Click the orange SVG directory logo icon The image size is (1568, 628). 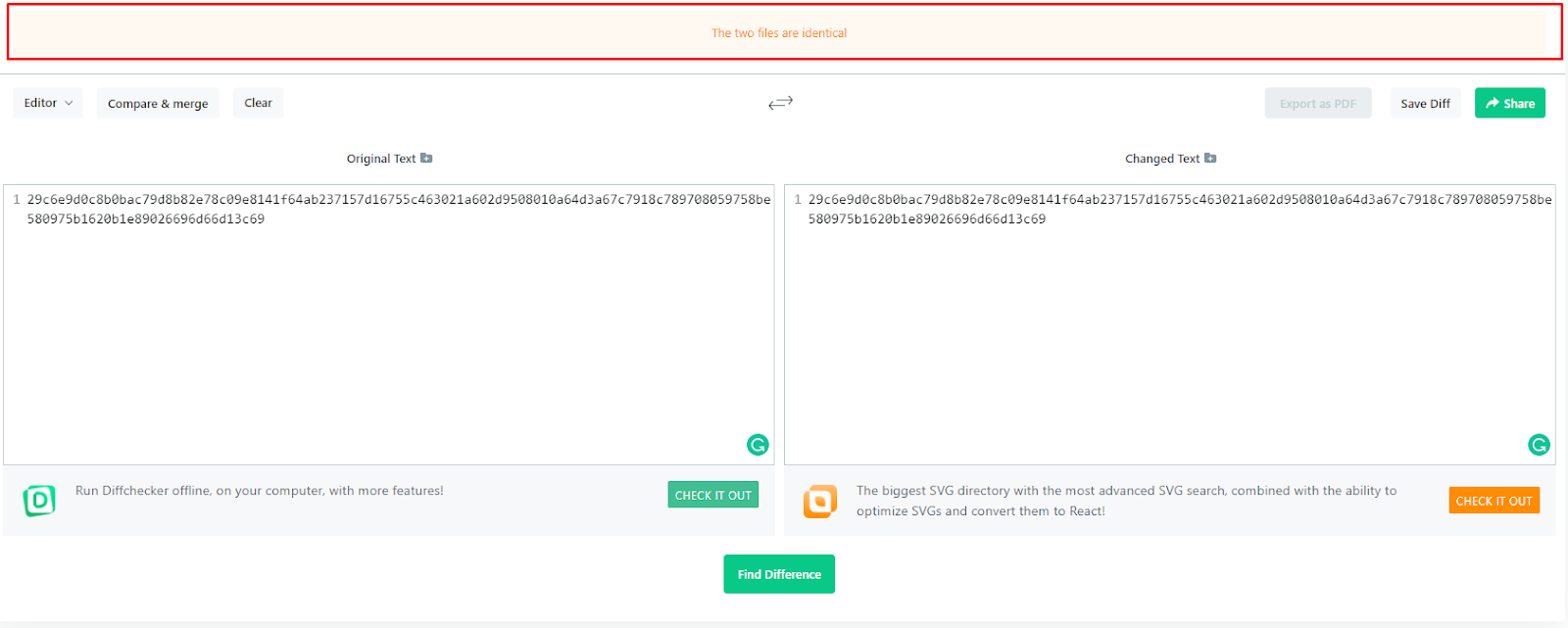point(820,501)
